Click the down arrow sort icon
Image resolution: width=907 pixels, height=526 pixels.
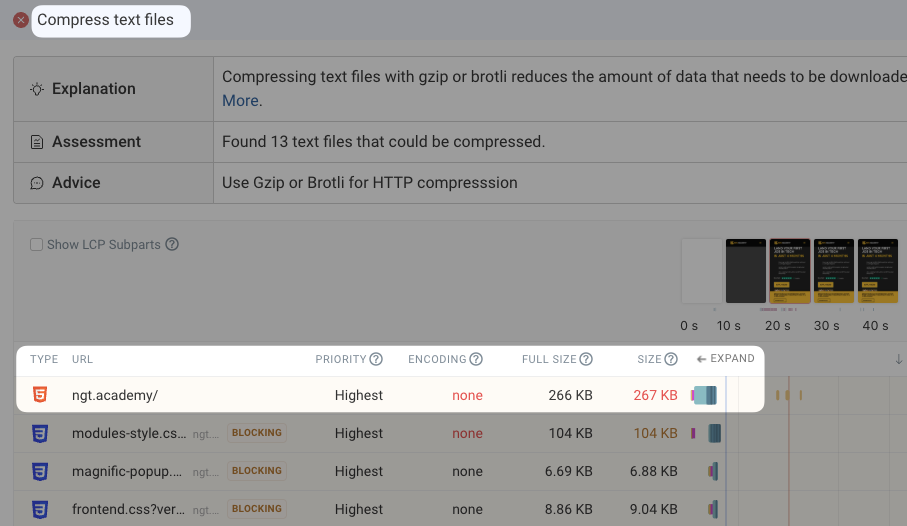coord(898,359)
